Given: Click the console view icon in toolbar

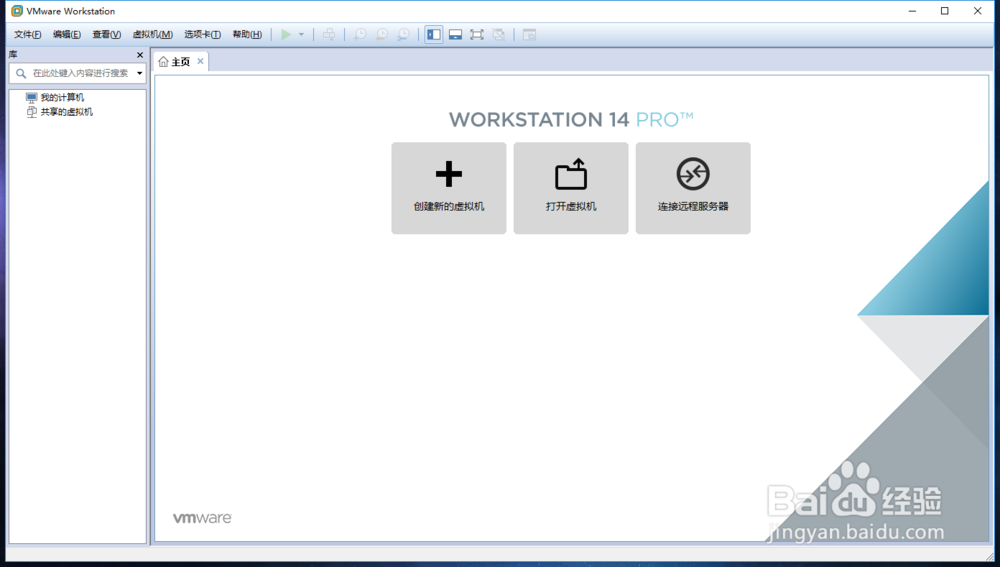Looking at the screenshot, I should (x=529, y=34).
